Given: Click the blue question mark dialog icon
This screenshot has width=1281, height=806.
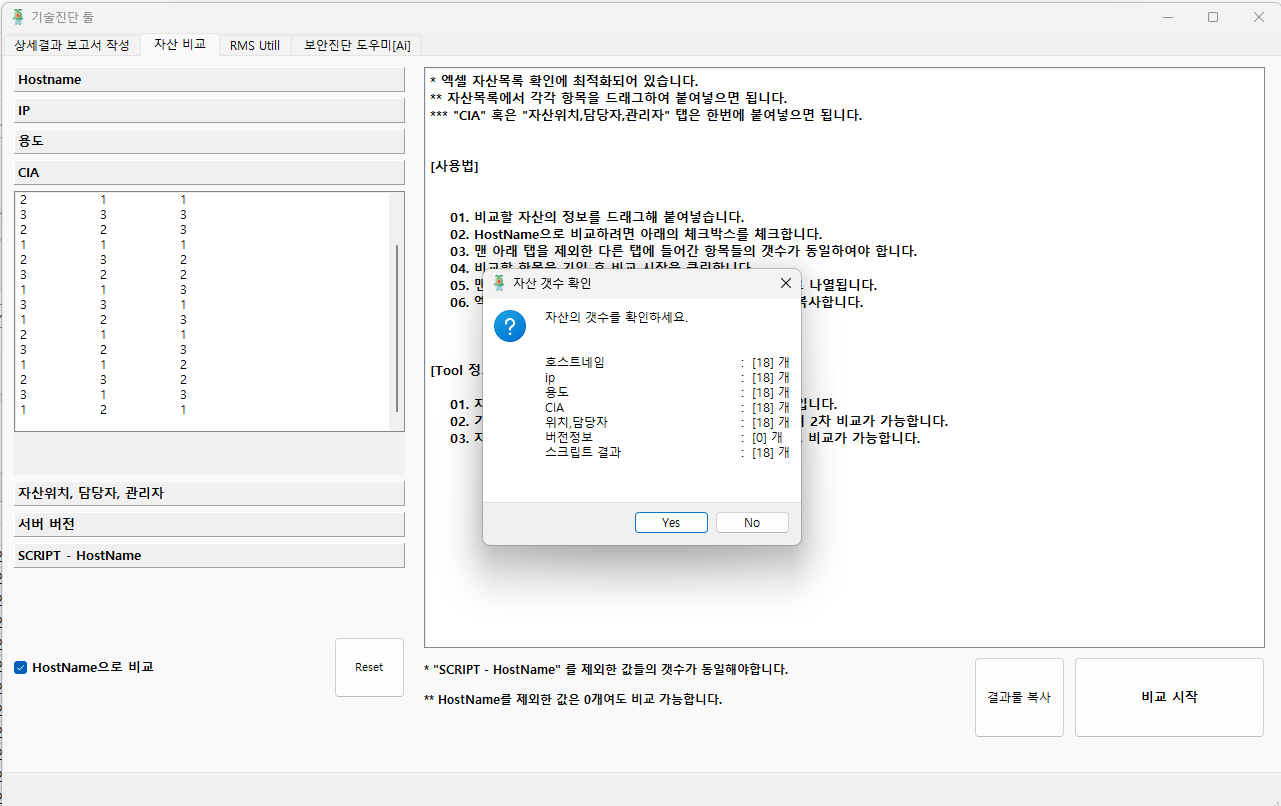Looking at the screenshot, I should coord(510,326).
